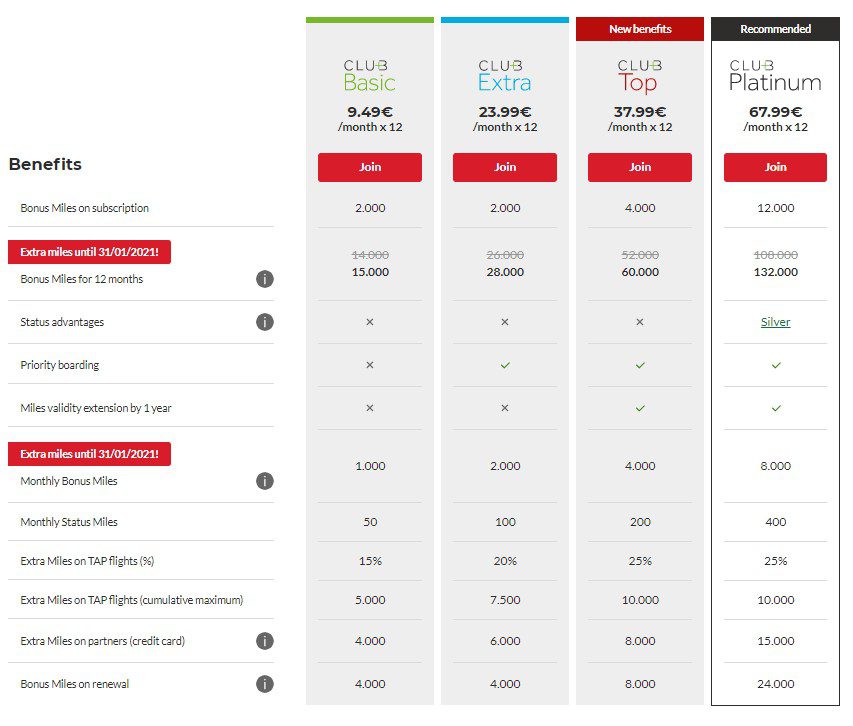Click Club Platinum's Priority boarding checkmark
Image resolution: width=853 pixels, height=726 pixels.
[x=776, y=365]
